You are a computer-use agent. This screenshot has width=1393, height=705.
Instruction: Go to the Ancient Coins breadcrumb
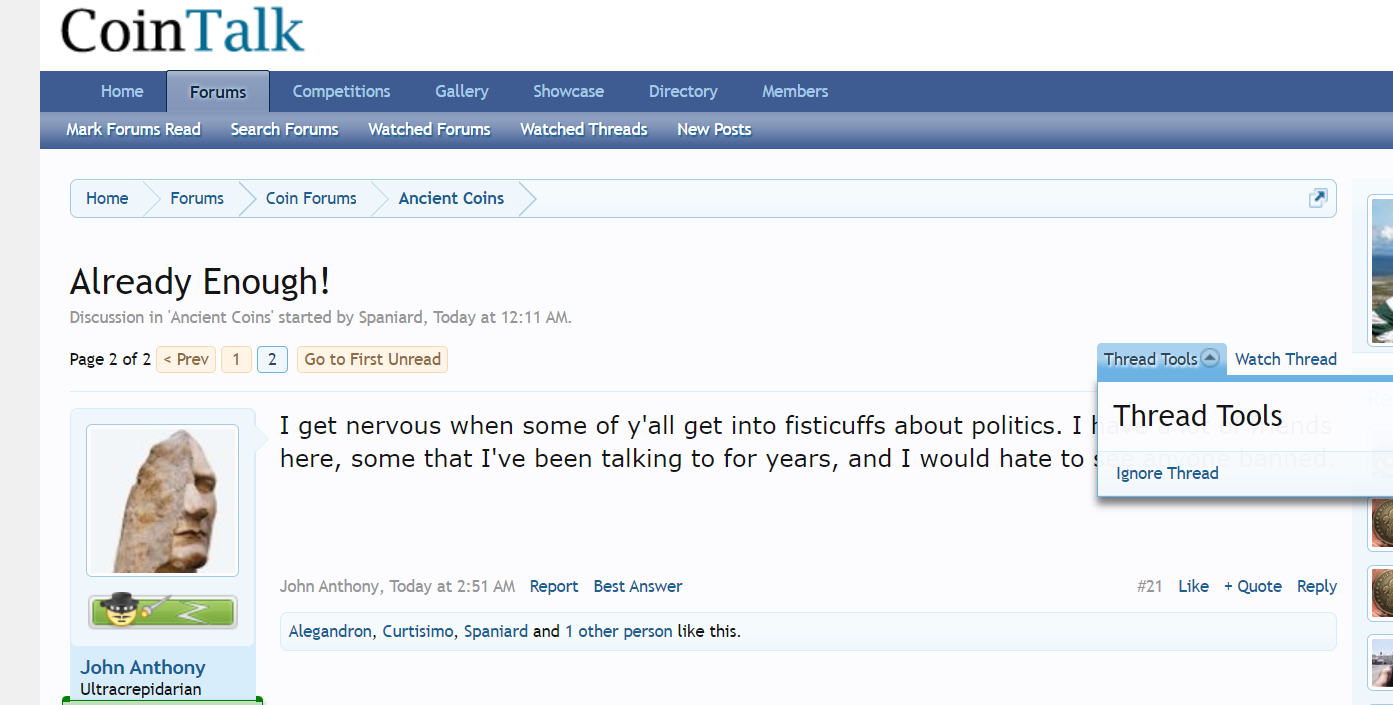point(451,198)
